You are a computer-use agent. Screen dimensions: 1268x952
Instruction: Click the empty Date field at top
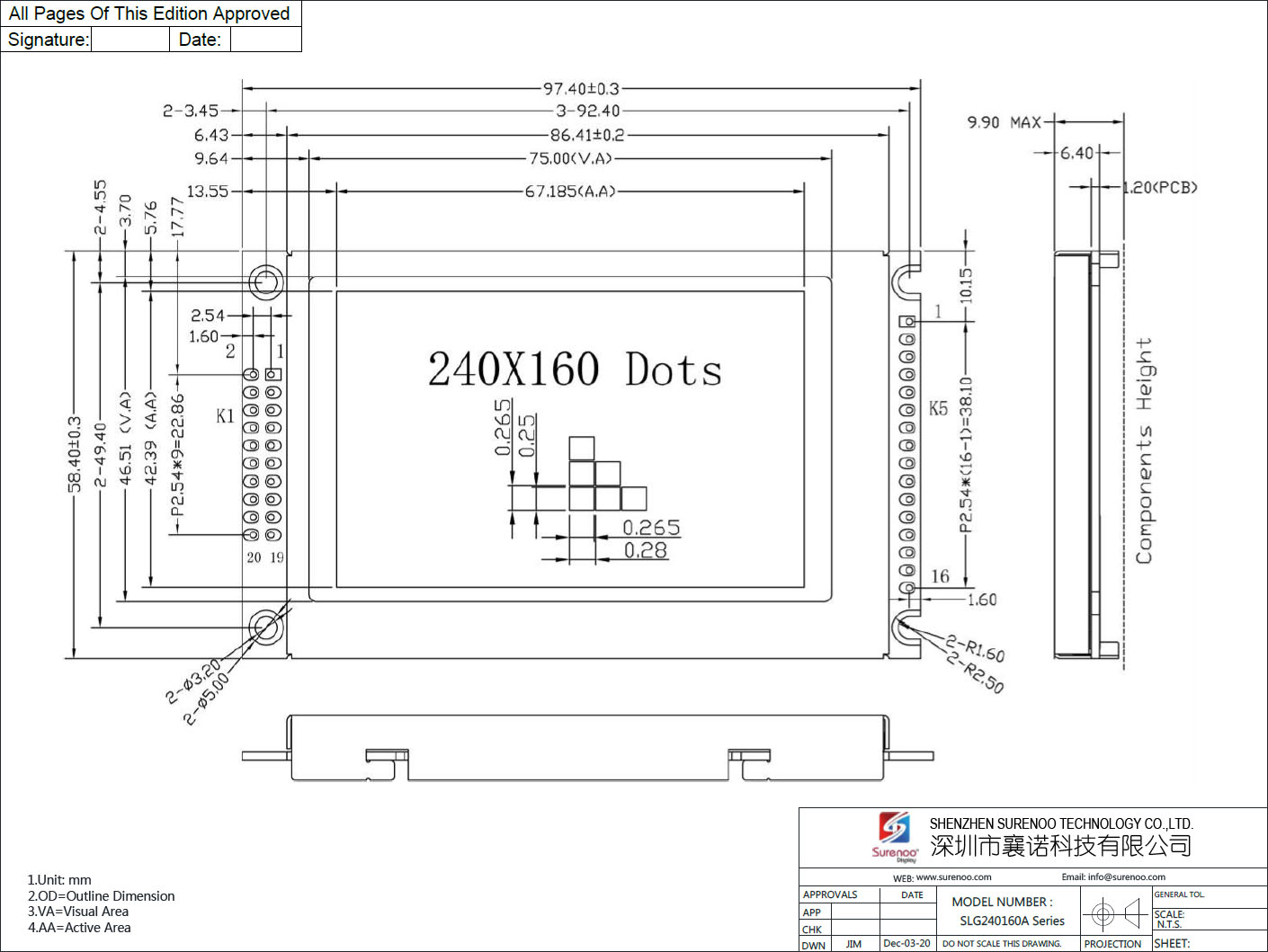(x=265, y=40)
